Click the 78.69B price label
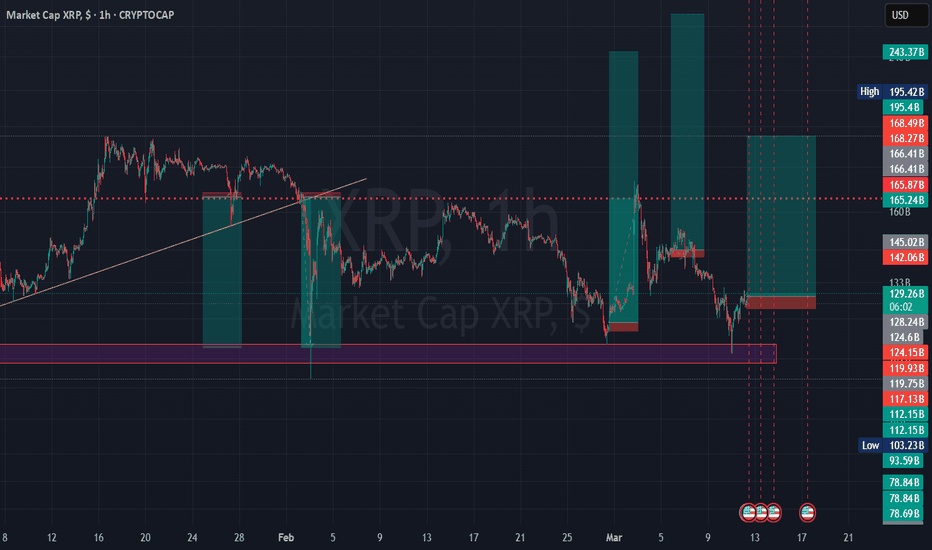Image resolution: width=932 pixels, height=550 pixels. pos(903,513)
